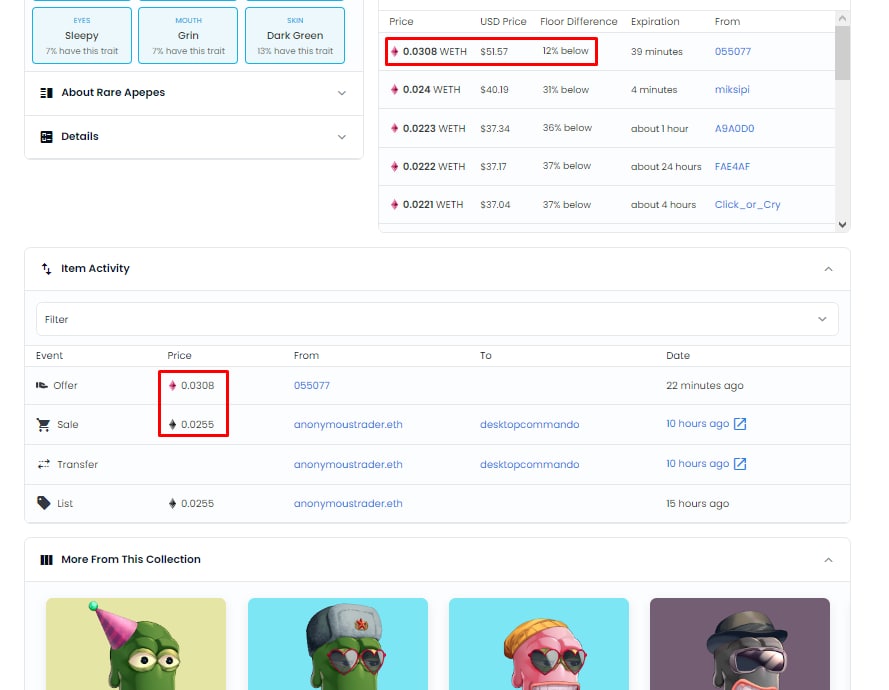Open the pink Apepe with beanie thumbnail
Screen dimensions: 889x690
pos(539,644)
